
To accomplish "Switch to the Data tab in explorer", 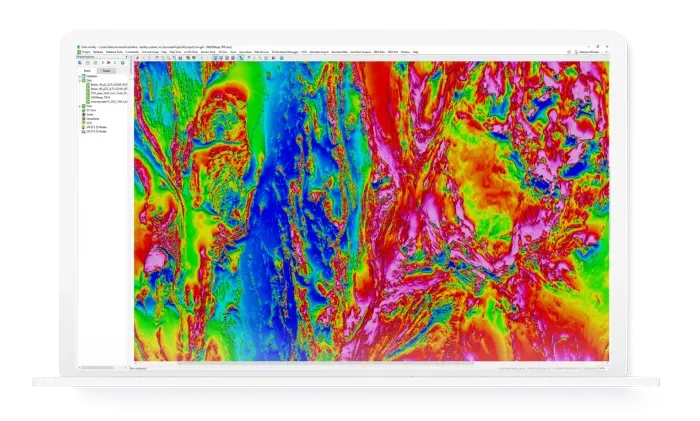I will [87, 71].
